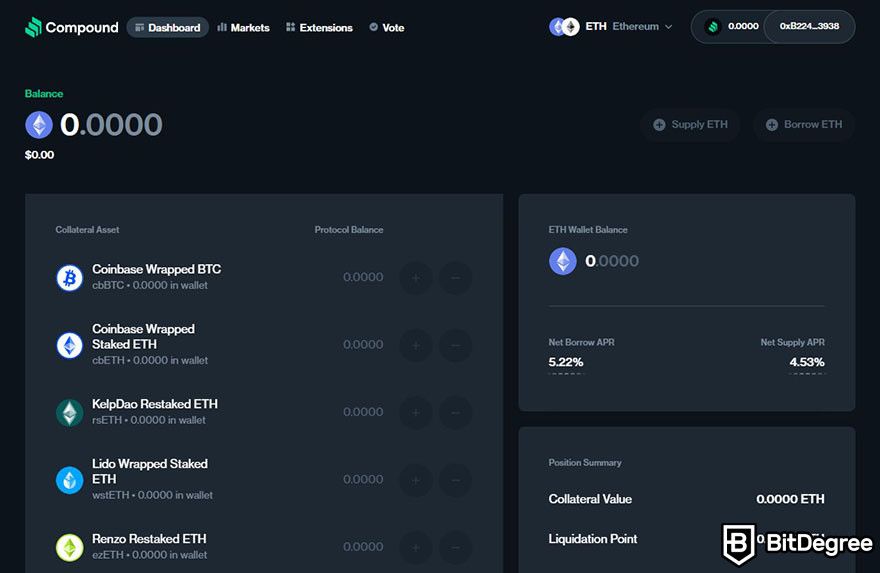The image size is (880, 573).
Task: Click the Position Summary heading
Action: coord(585,462)
